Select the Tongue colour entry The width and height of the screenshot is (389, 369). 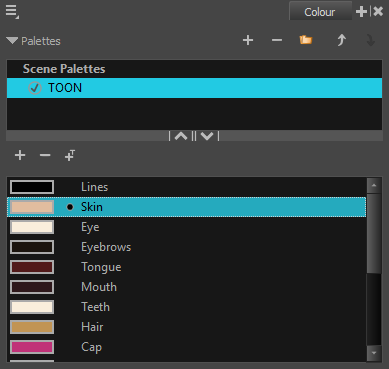point(187,267)
